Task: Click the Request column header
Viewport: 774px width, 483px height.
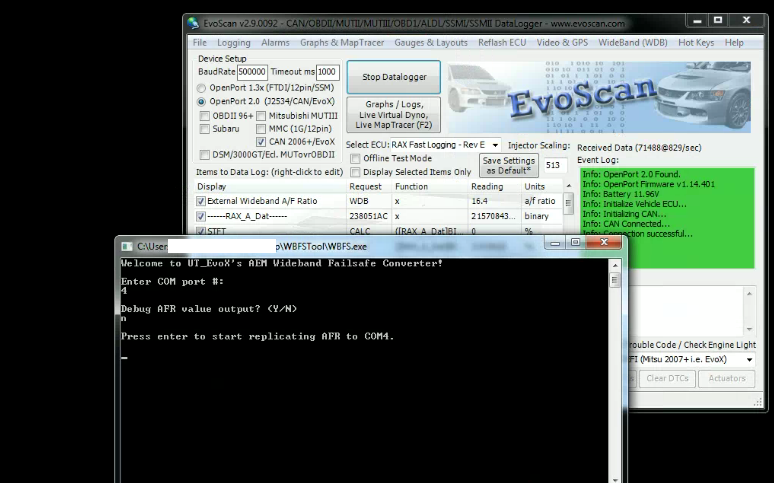Action: point(369,187)
